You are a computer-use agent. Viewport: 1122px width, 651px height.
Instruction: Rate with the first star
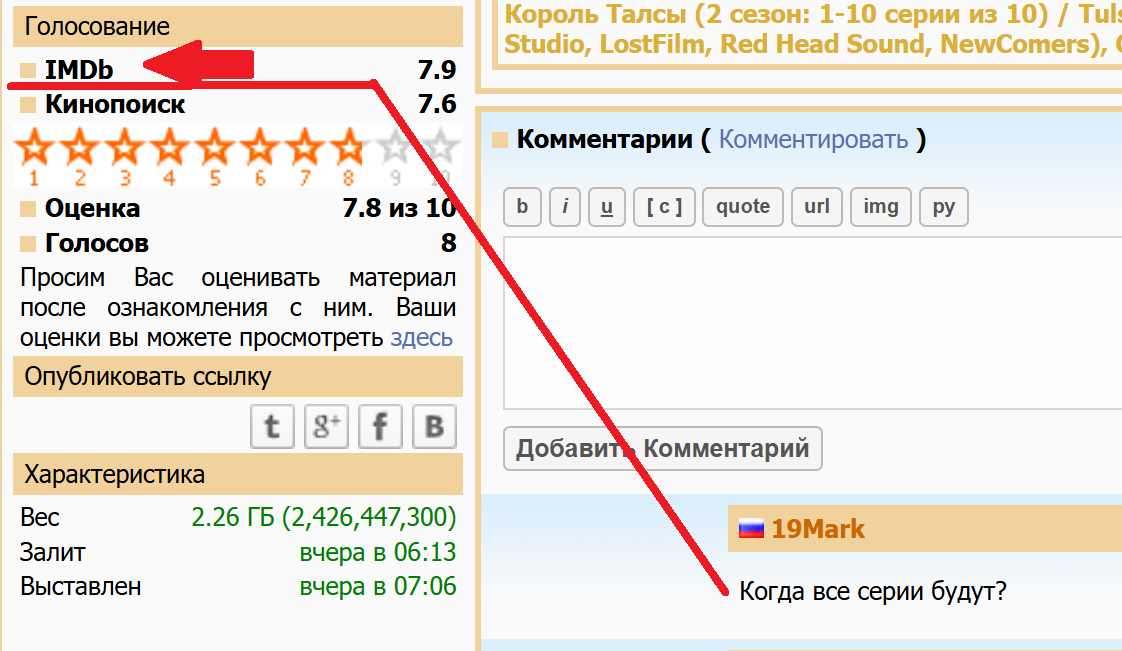(x=35, y=150)
